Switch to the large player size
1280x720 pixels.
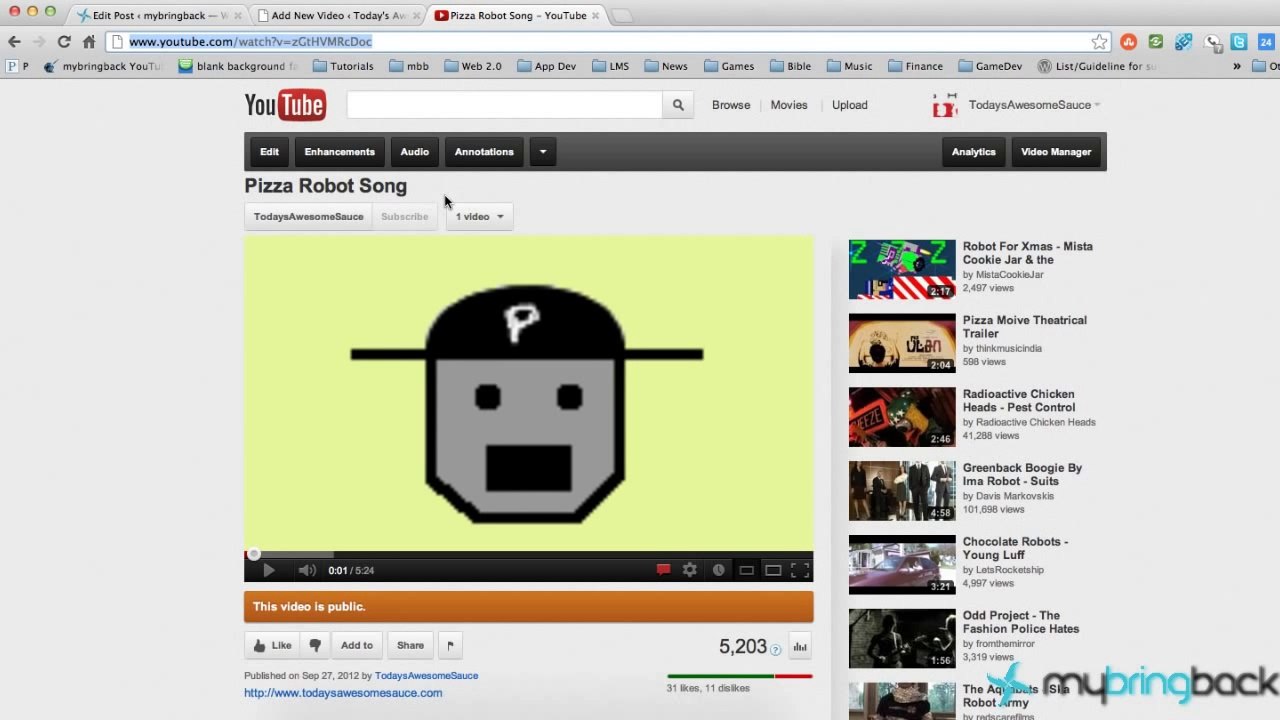click(x=773, y=570)
